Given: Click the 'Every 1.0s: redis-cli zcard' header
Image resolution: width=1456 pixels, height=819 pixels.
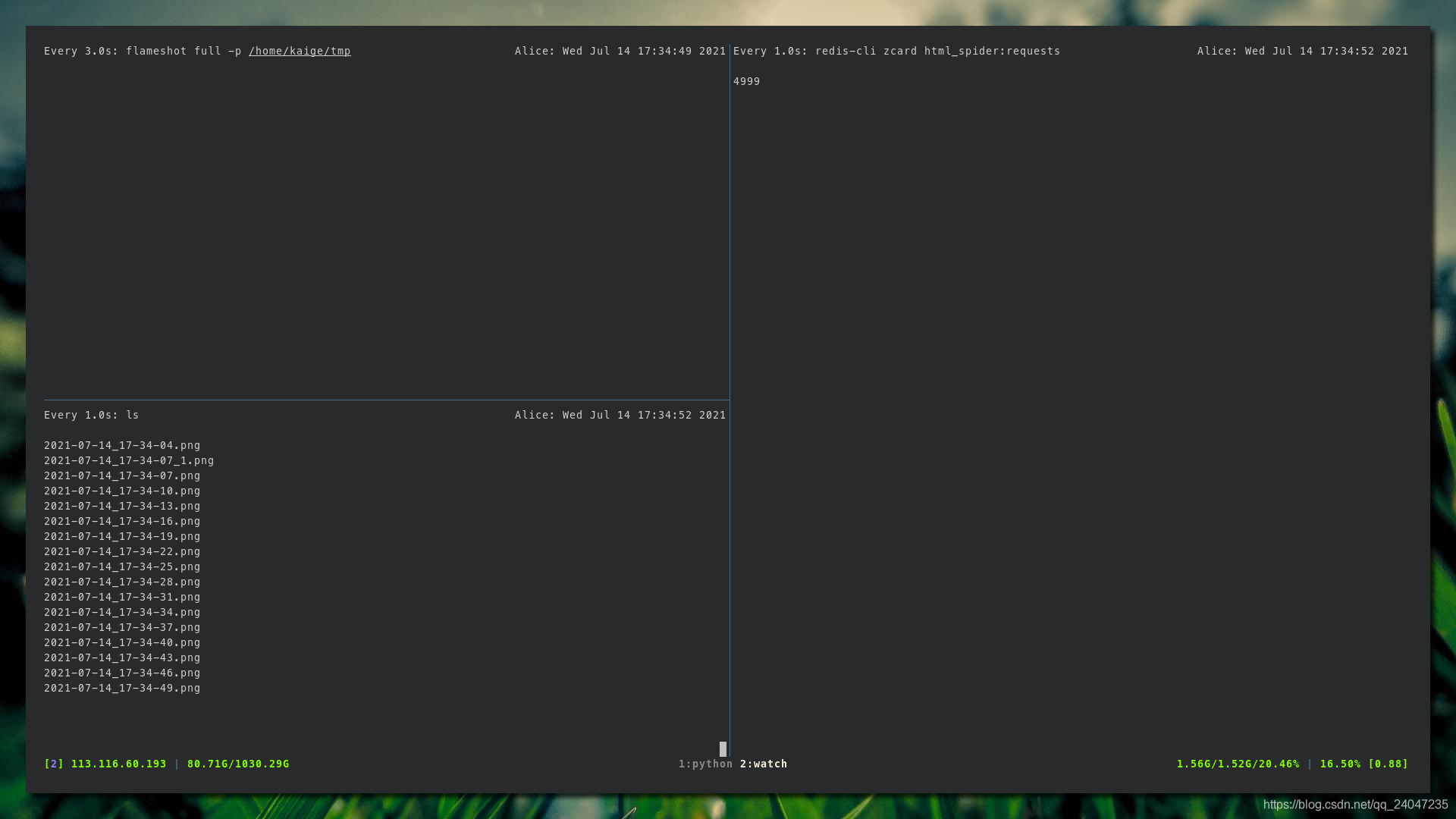Looking at the screenshot, I should pyautogui.click(x=825, y=51).
